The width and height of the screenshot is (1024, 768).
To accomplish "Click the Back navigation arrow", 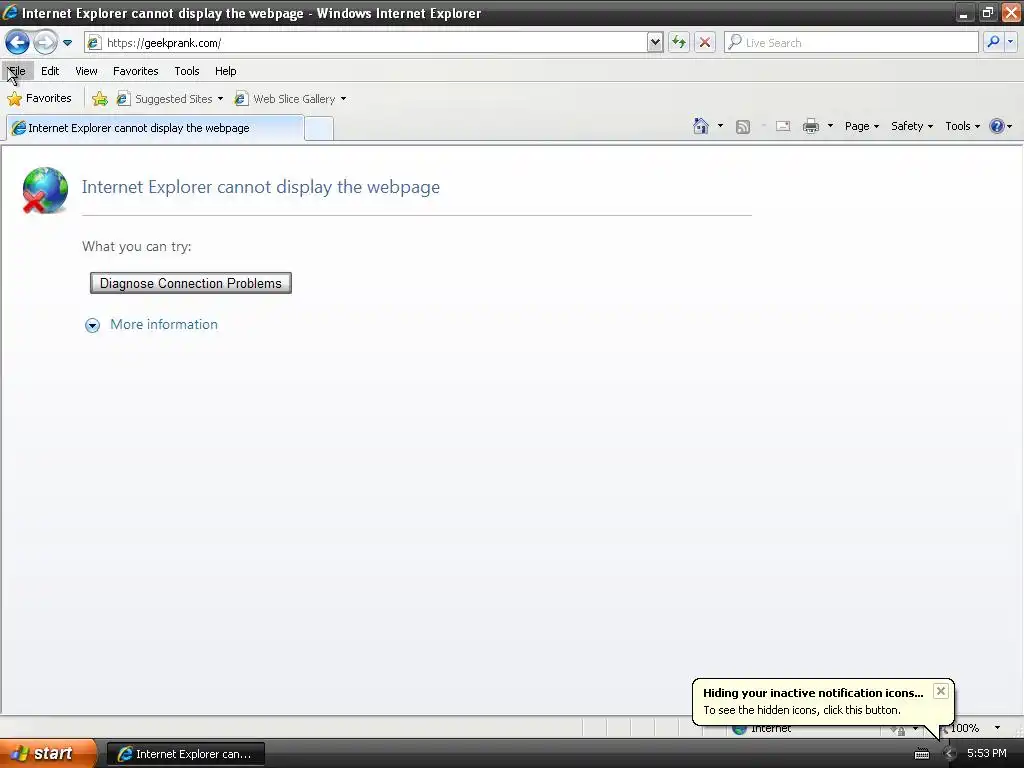I will pos(18,43).
